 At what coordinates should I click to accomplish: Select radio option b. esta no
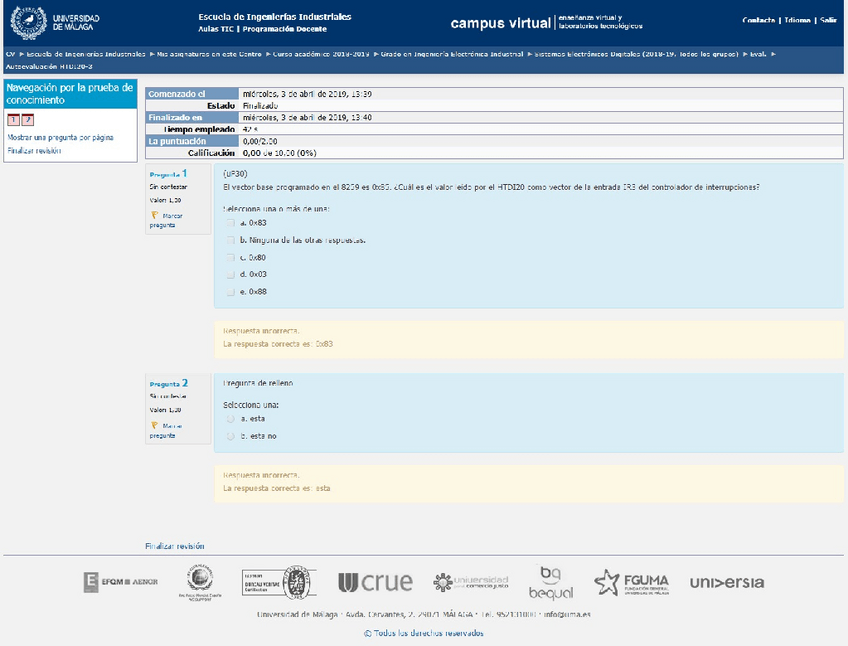tap(231, 436)
